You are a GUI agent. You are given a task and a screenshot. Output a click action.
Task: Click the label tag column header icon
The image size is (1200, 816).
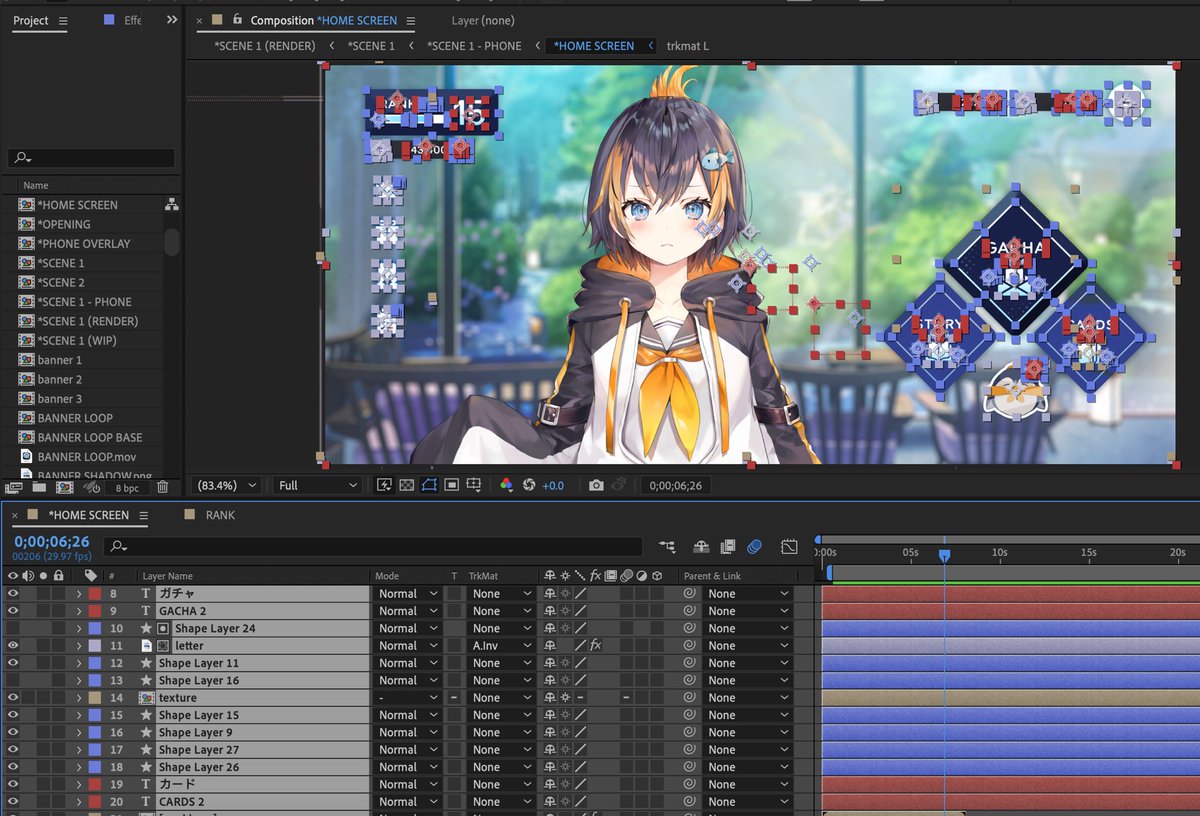[90, 576]
